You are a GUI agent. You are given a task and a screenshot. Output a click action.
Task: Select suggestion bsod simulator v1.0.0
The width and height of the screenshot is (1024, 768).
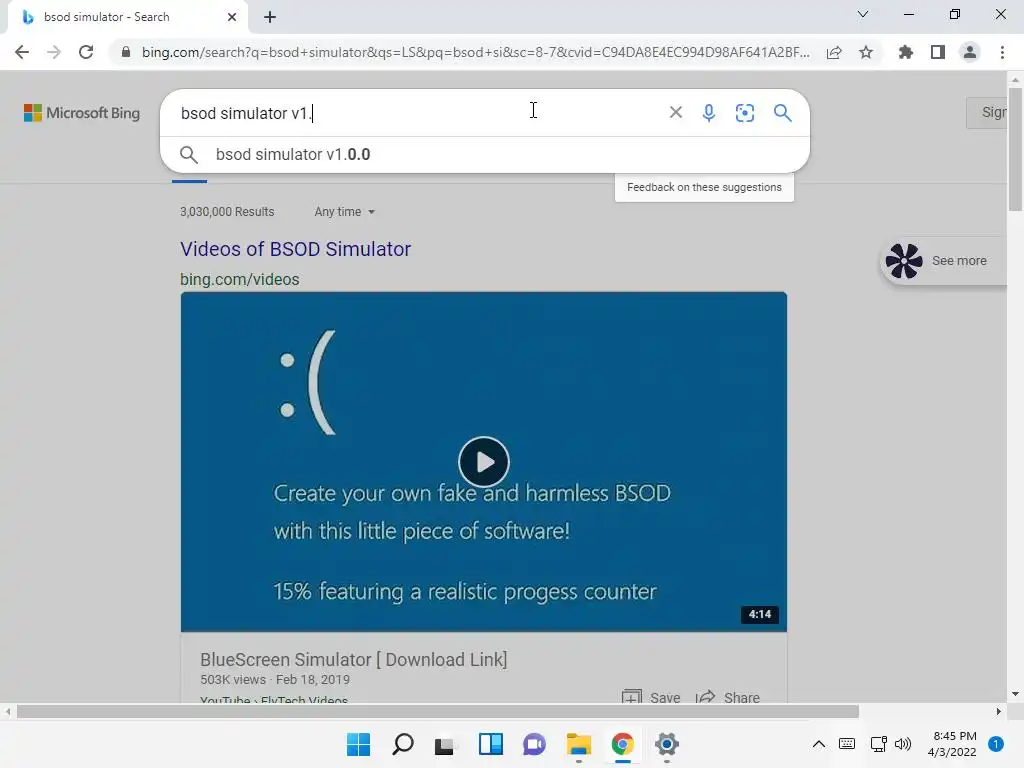(485, 154)
